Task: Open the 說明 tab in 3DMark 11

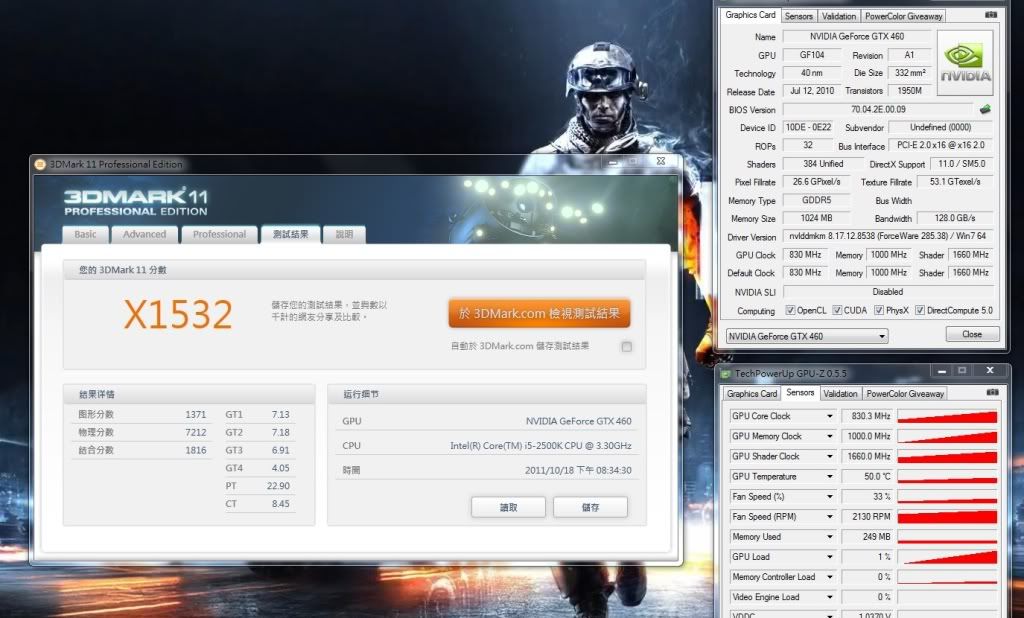Action: (344, 235)
